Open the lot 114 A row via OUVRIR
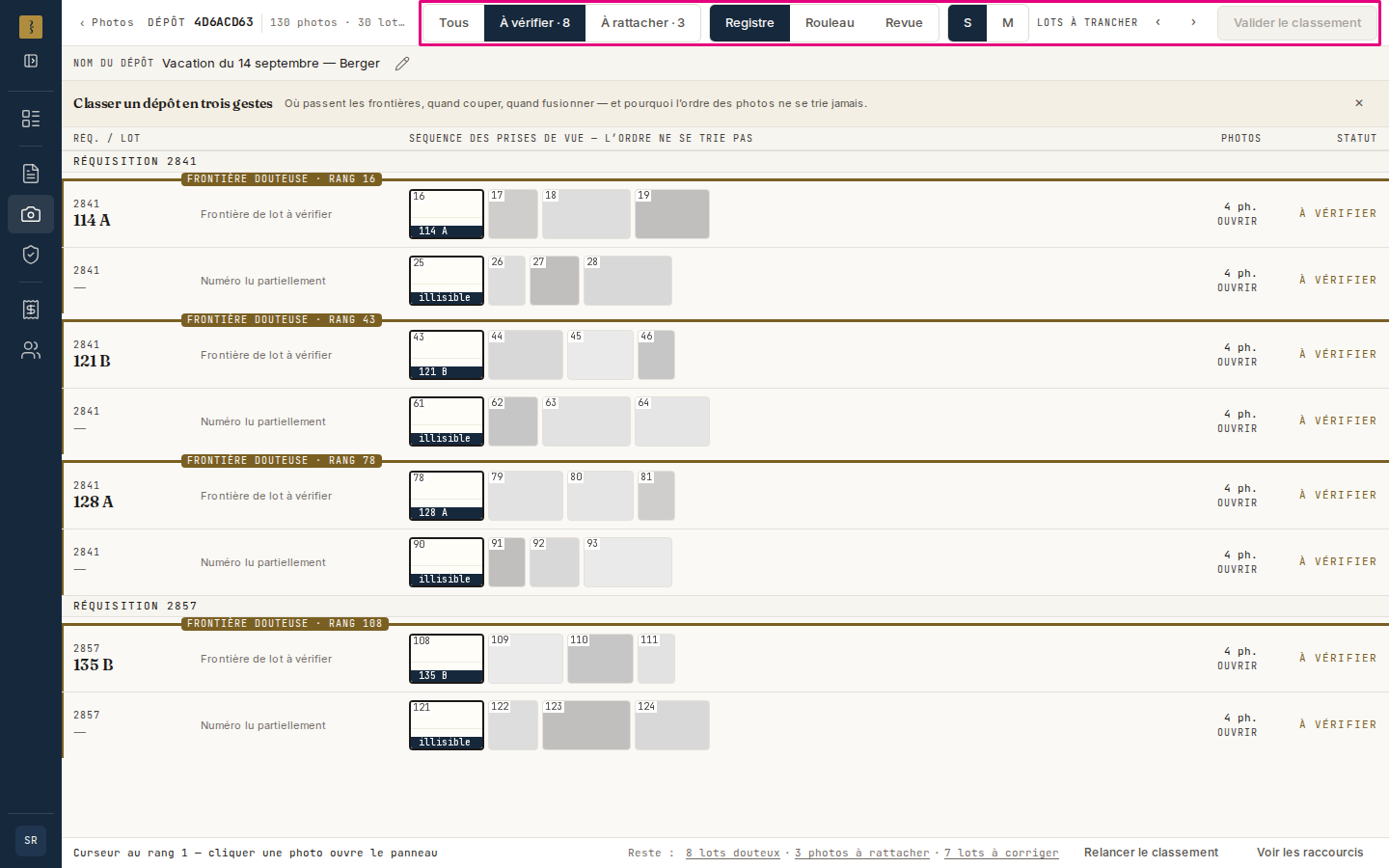The width and height of the screenshot is (1389, 868). tap(1238, 222)
